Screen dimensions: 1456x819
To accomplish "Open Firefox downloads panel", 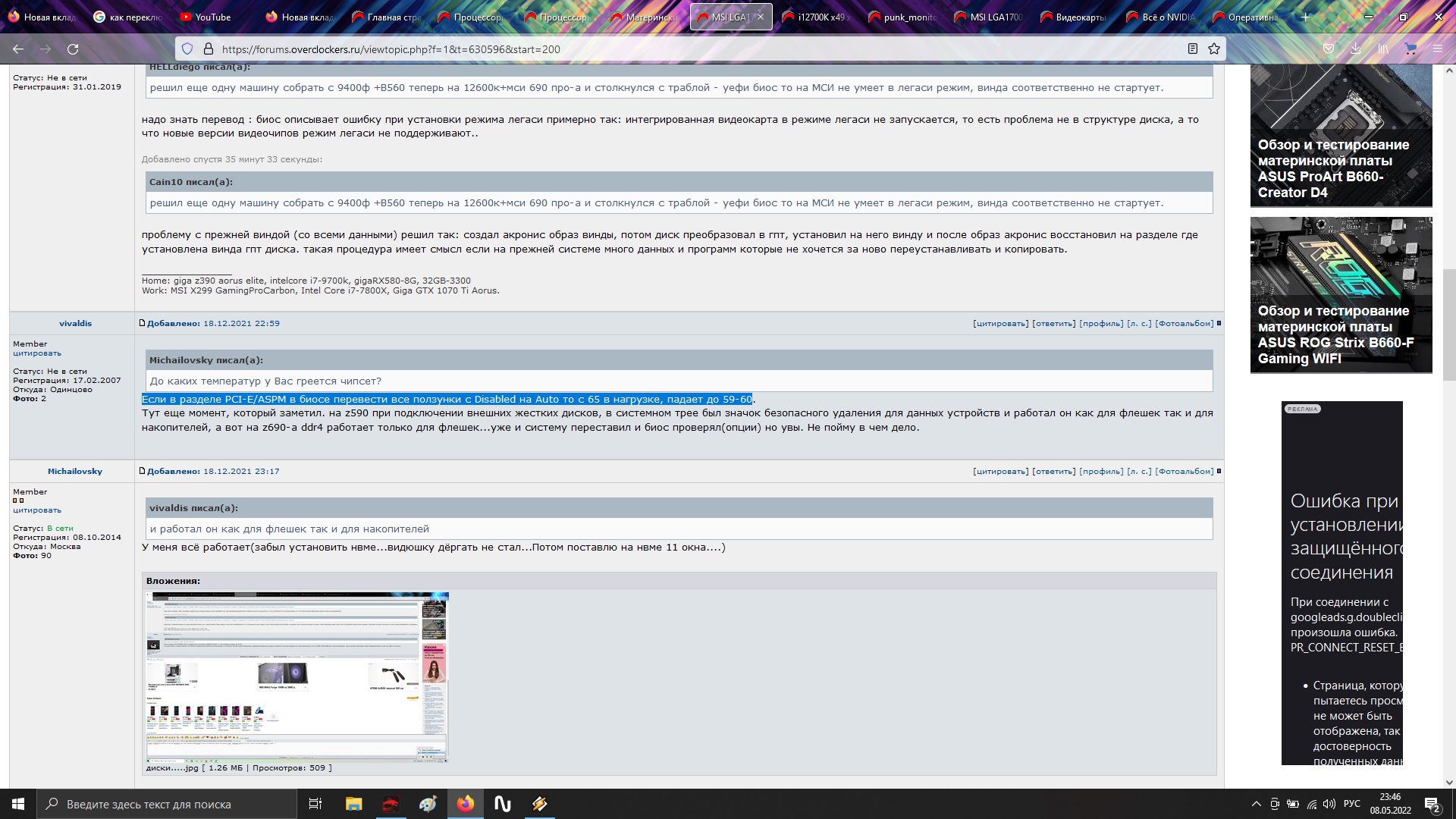I will click(1355, 49).
